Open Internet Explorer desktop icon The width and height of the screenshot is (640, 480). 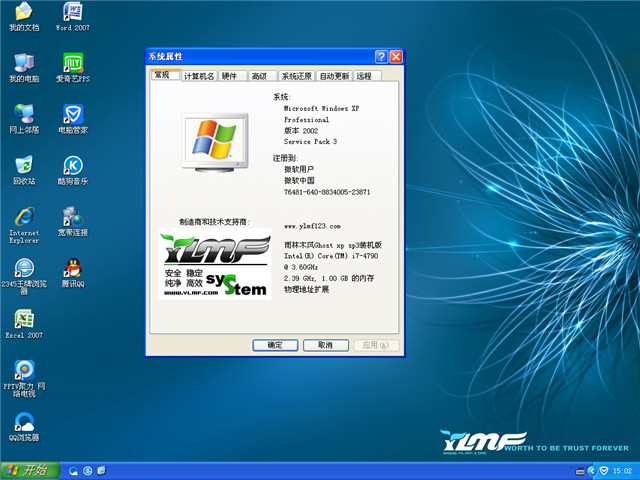pos(24,225)
